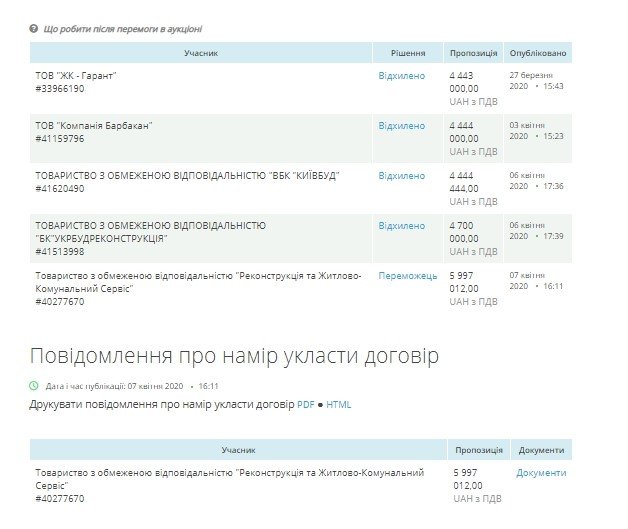Open the Переможець decision link

click(408, 276)
